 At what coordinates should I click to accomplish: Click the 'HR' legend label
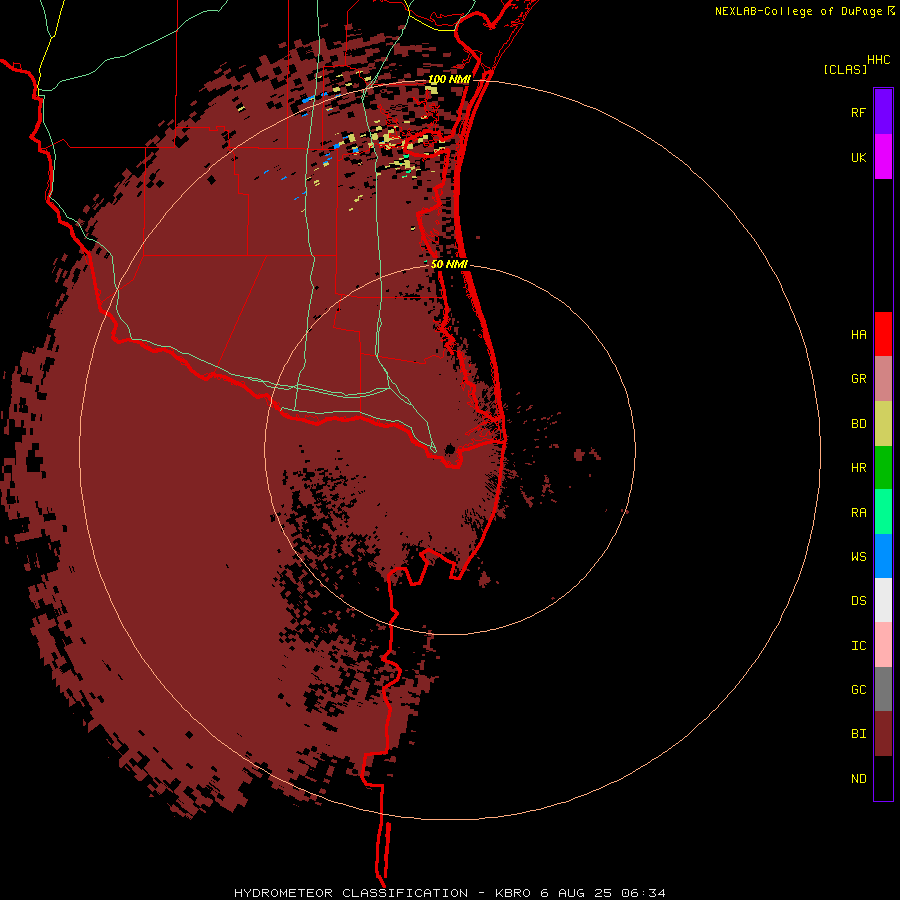point(858,468)
